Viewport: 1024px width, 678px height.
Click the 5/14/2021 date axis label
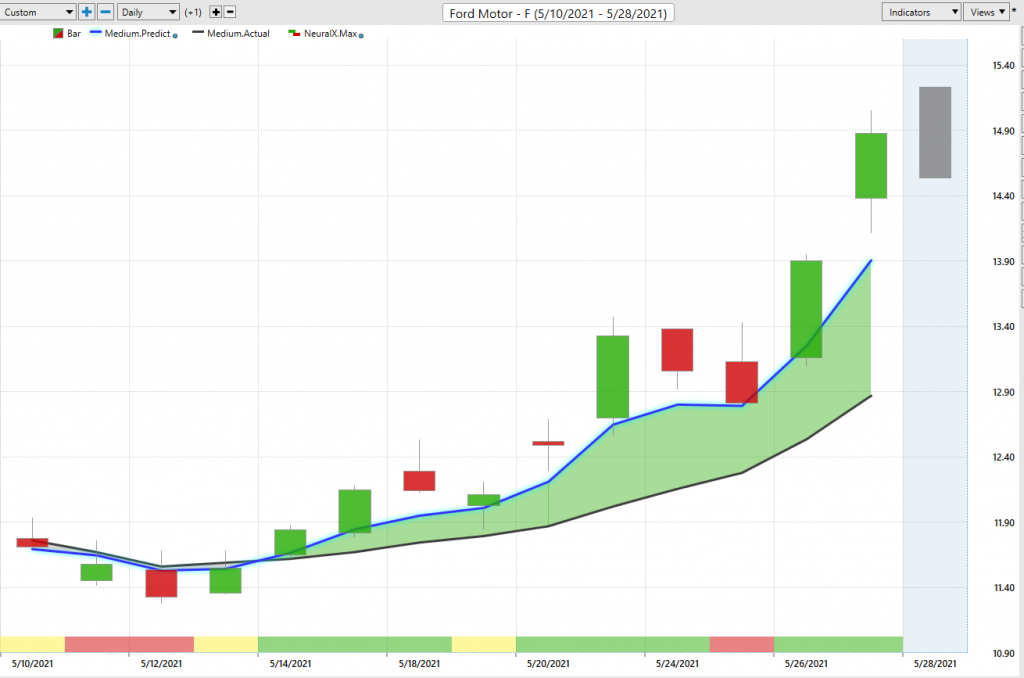(x=290, y=664)
